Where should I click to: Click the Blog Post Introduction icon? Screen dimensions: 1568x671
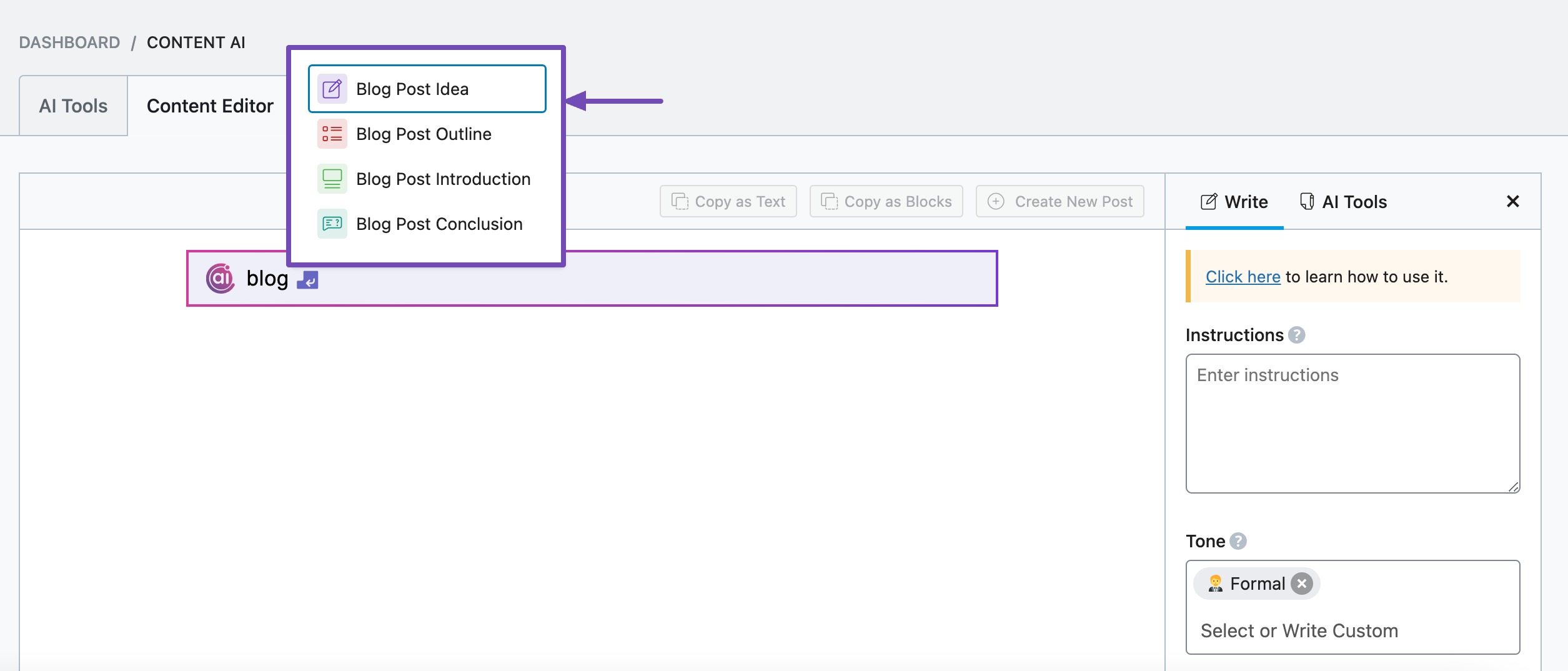[x=332, y=179]
